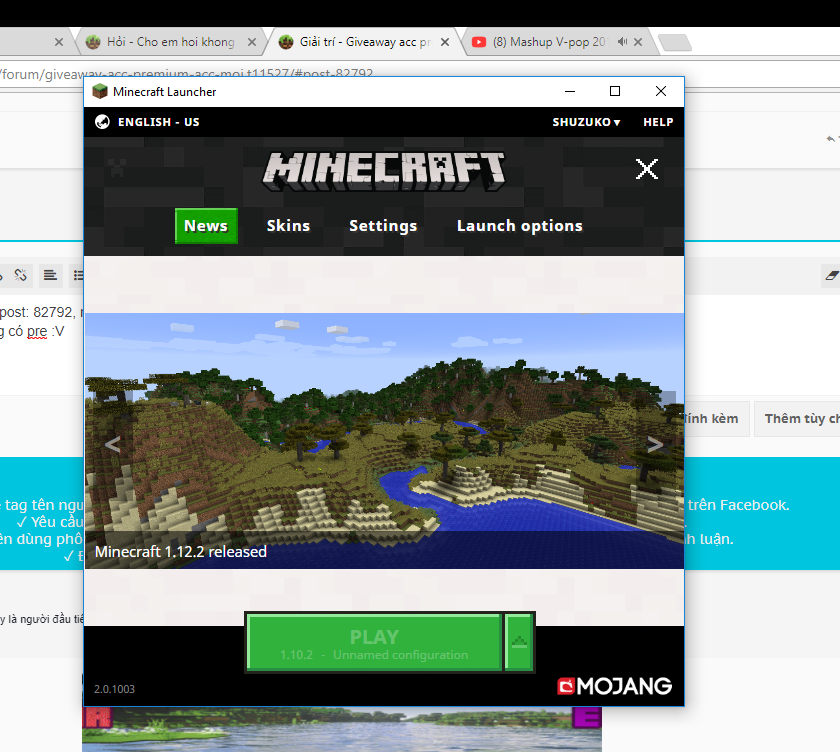Show next news slide arrow

coord(655,445)
